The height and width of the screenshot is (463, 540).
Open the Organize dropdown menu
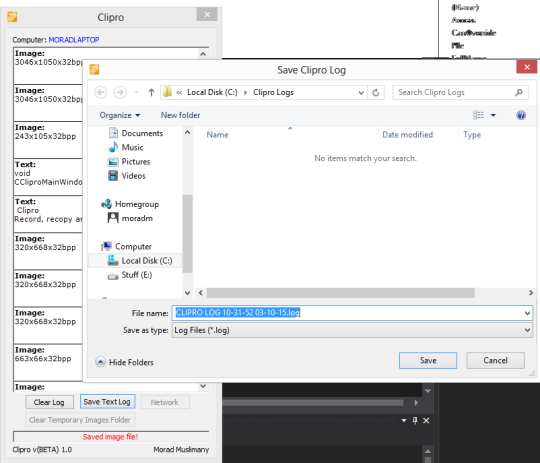point(120,115)
